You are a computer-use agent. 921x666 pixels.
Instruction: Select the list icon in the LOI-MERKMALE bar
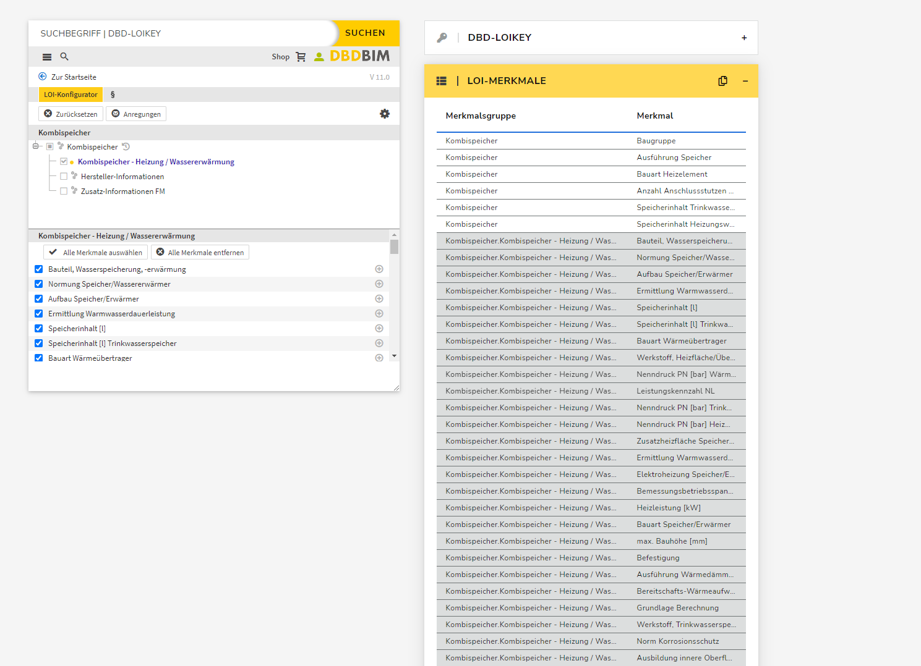click(x=441, y=81)
